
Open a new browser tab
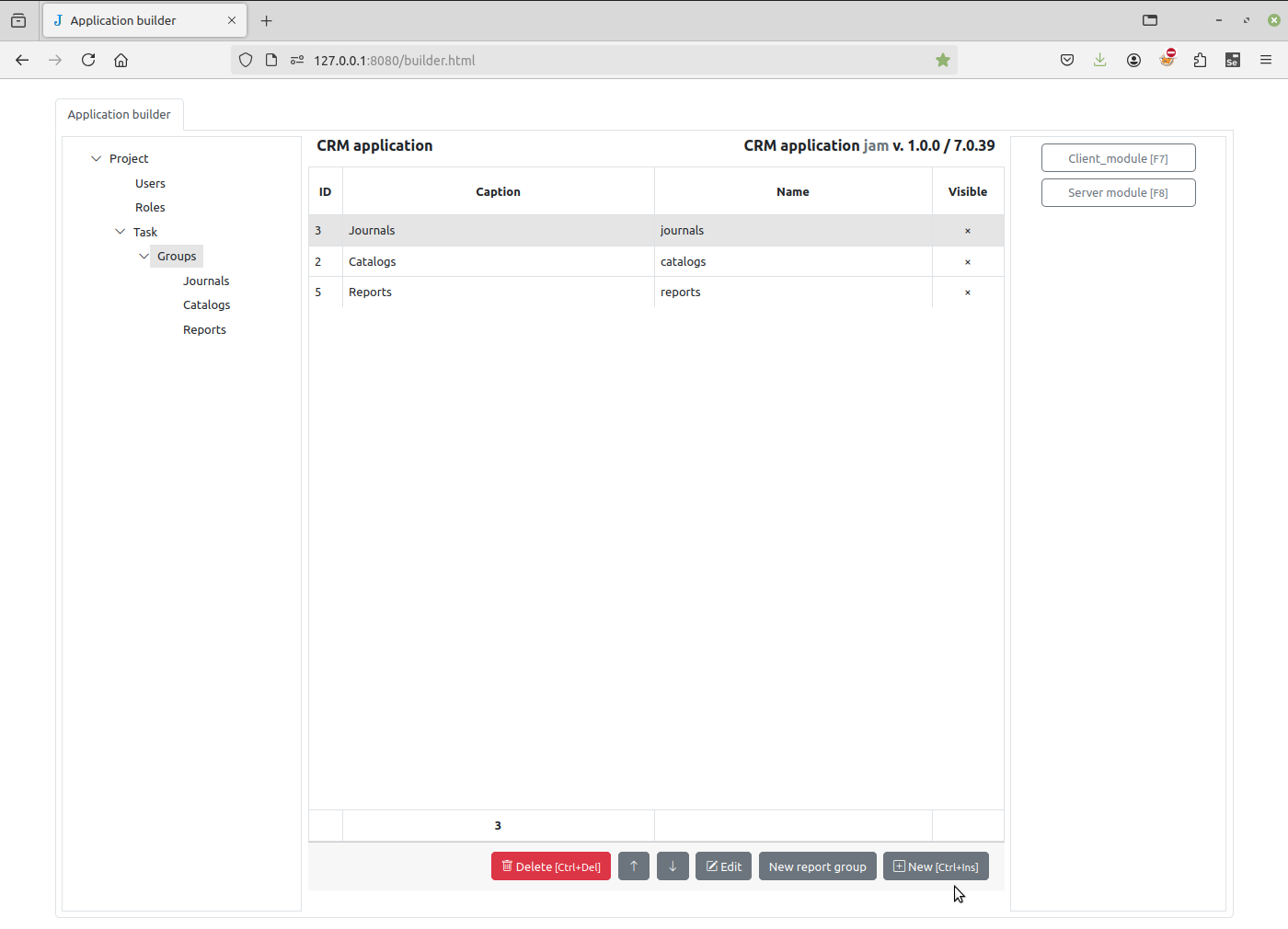tap(267, 20)
